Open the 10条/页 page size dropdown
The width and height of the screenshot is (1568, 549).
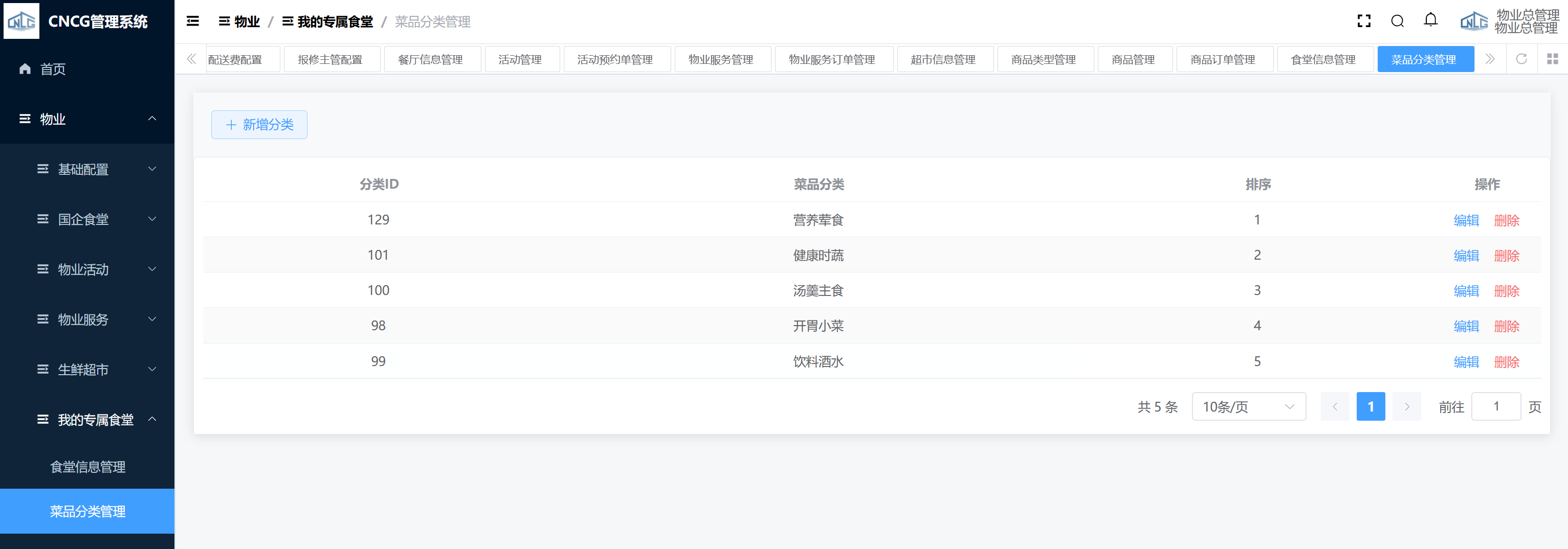point(1248,407)
